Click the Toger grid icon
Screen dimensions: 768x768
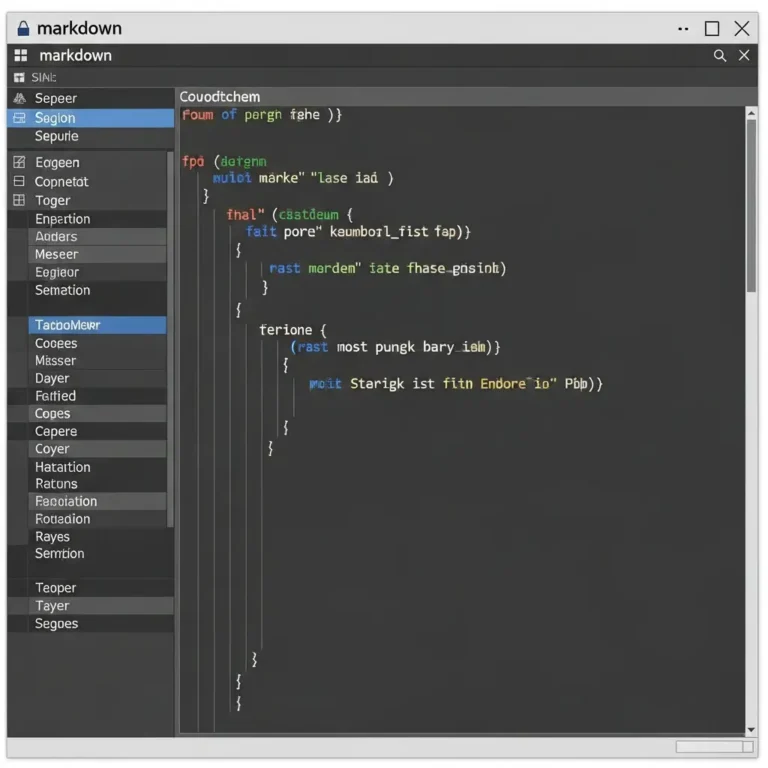coord(19,200)
